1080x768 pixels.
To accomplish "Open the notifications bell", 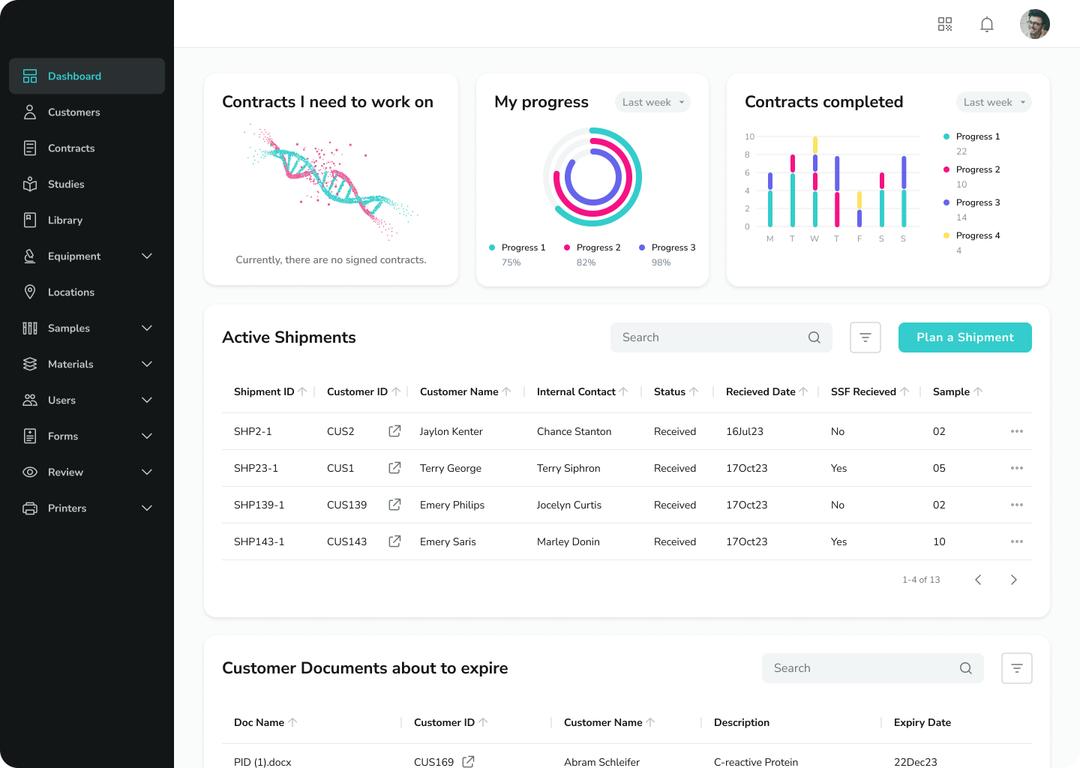I will click(986, 25).
